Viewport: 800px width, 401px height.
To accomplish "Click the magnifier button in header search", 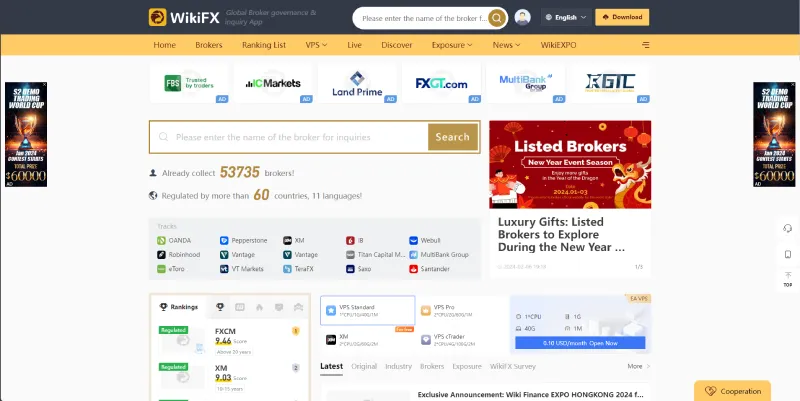I will pos(497,18).
